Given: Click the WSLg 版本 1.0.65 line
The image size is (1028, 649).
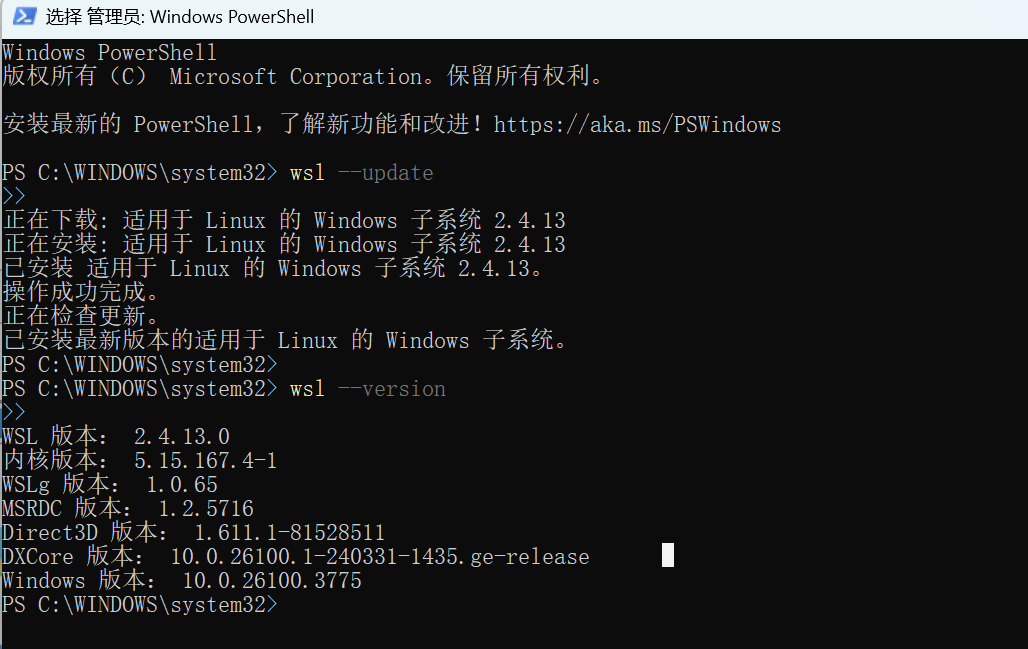Looking at the screenshot, I should (110, 484).
